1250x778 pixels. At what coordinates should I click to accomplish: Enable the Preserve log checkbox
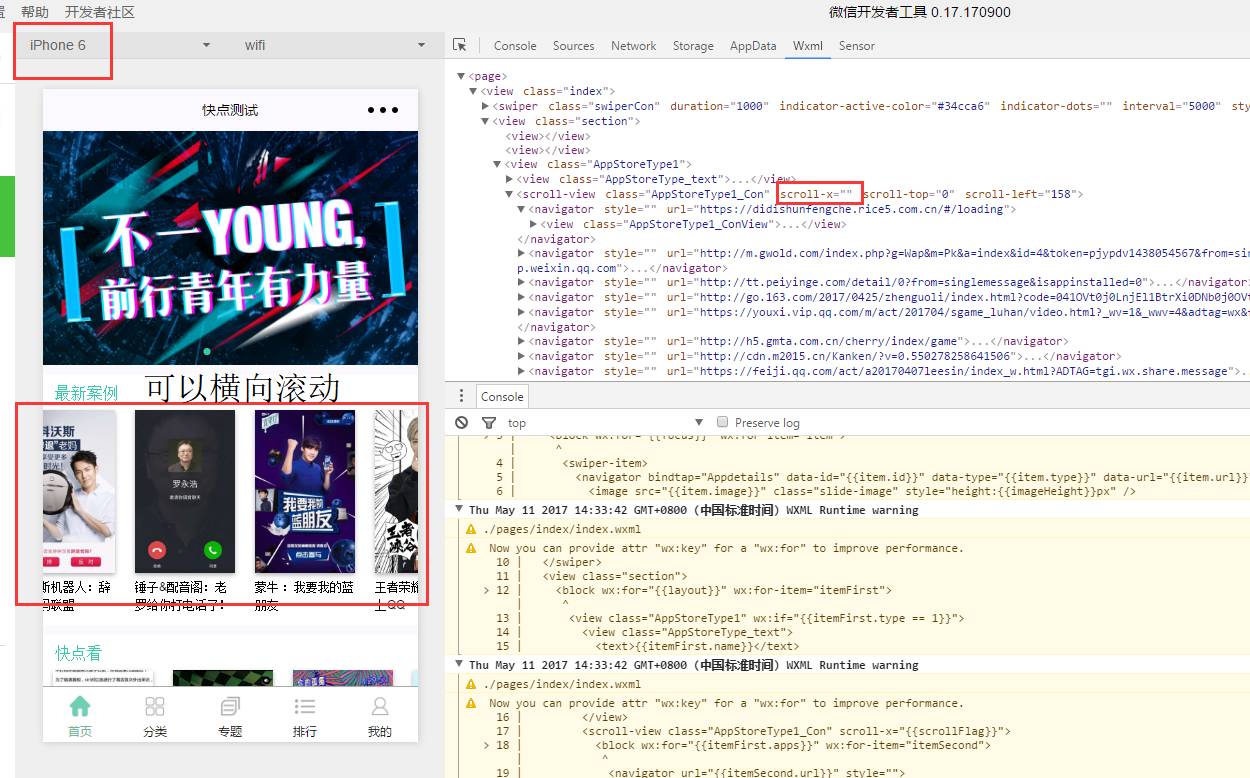[x=723, y=422]
